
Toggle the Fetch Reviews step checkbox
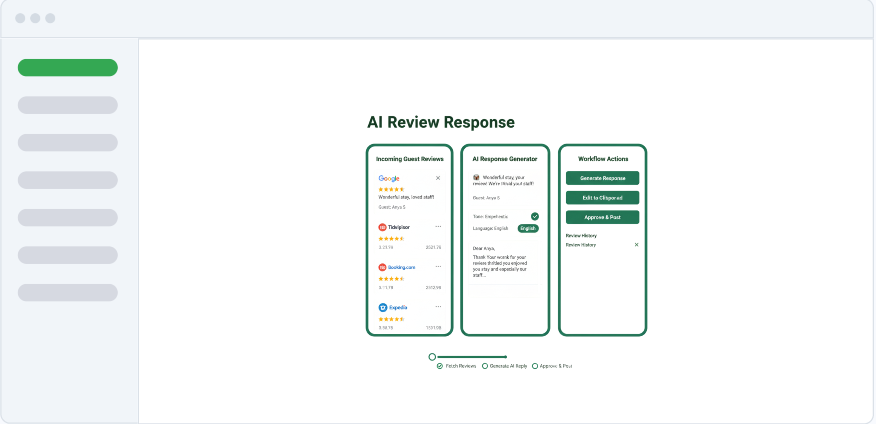440,366
